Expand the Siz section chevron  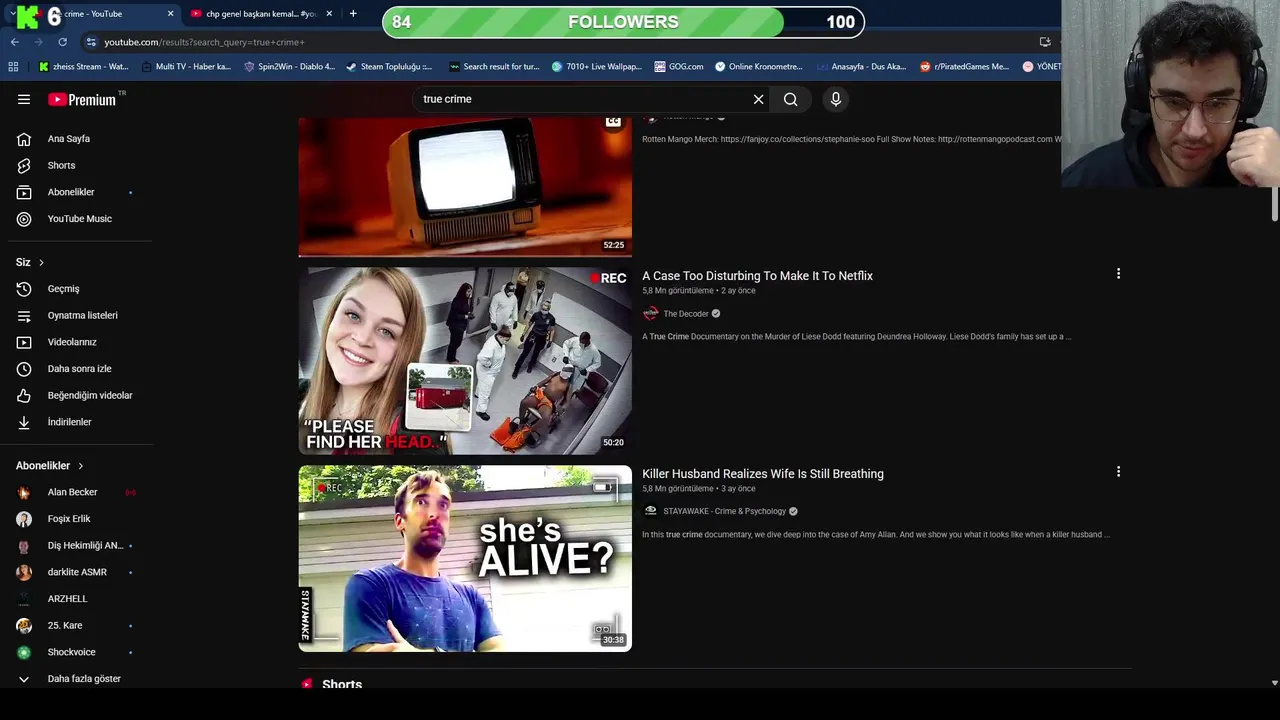41,262
